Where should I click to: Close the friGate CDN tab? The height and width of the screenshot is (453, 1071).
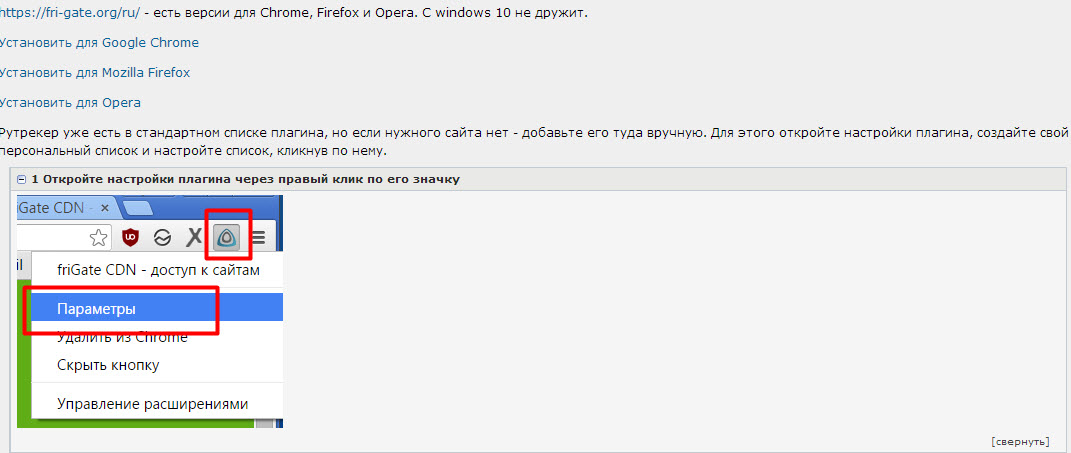click(105, 207)
